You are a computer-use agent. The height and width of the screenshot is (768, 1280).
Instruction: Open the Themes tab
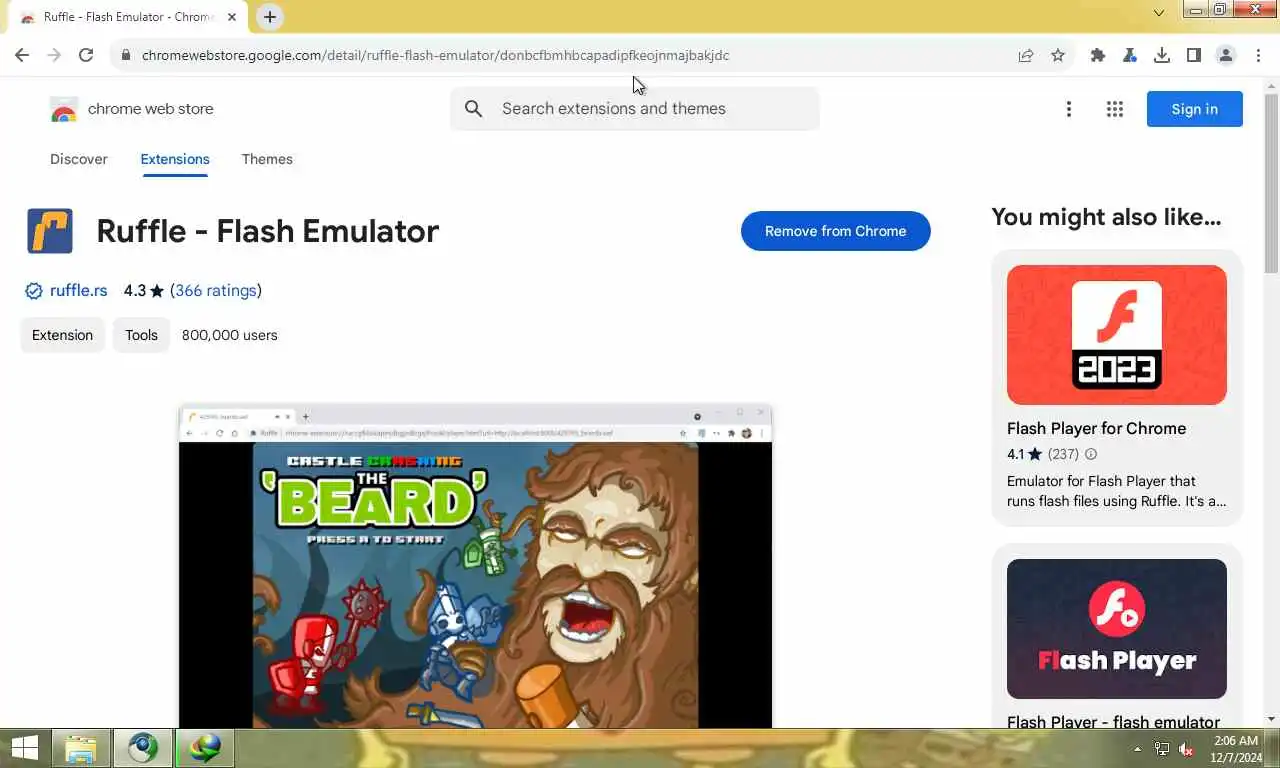tap(267, 159)
